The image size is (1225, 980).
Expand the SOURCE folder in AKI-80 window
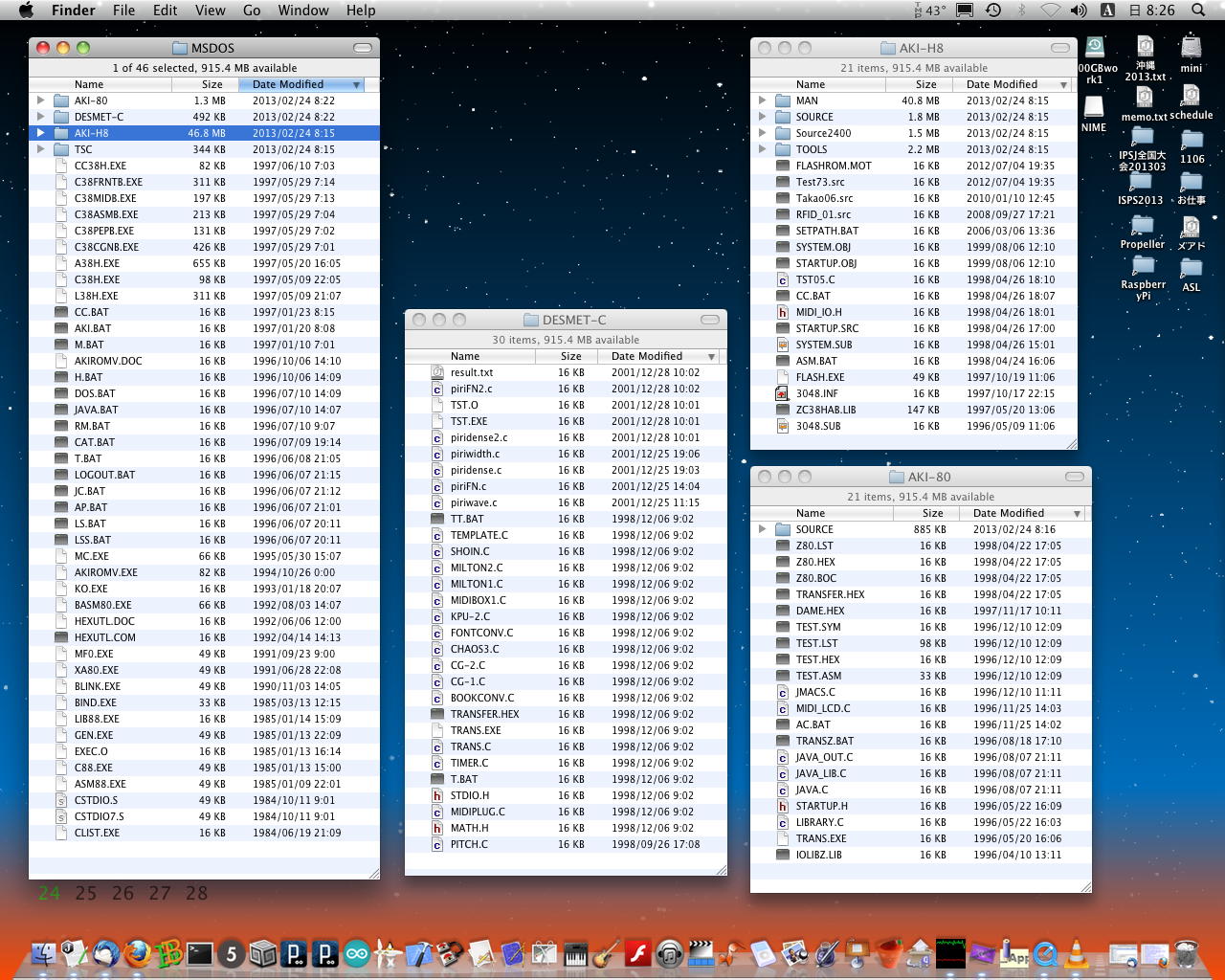click(x=762, y=529)
